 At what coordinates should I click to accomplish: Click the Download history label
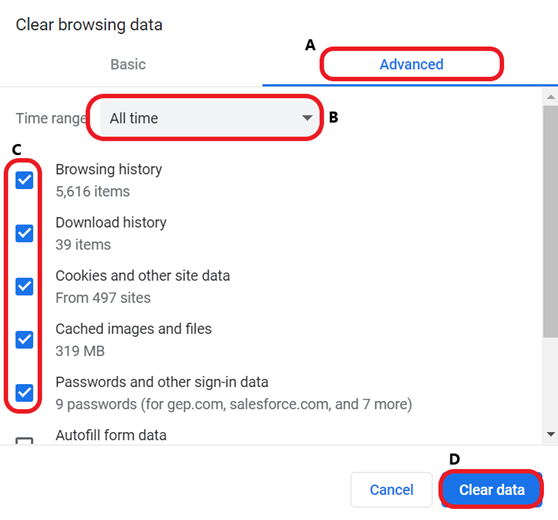point(111,222)
